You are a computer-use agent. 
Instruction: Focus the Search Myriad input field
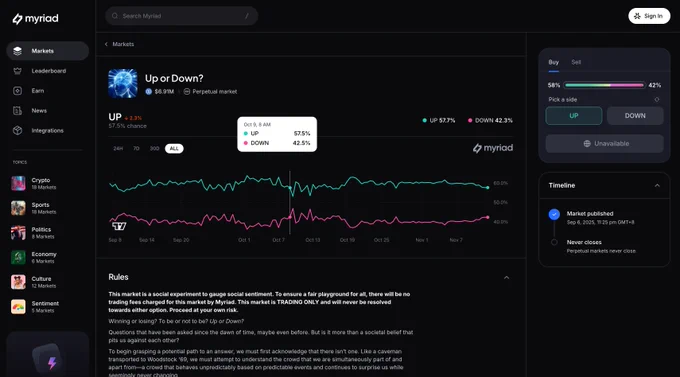pos(182,16)
